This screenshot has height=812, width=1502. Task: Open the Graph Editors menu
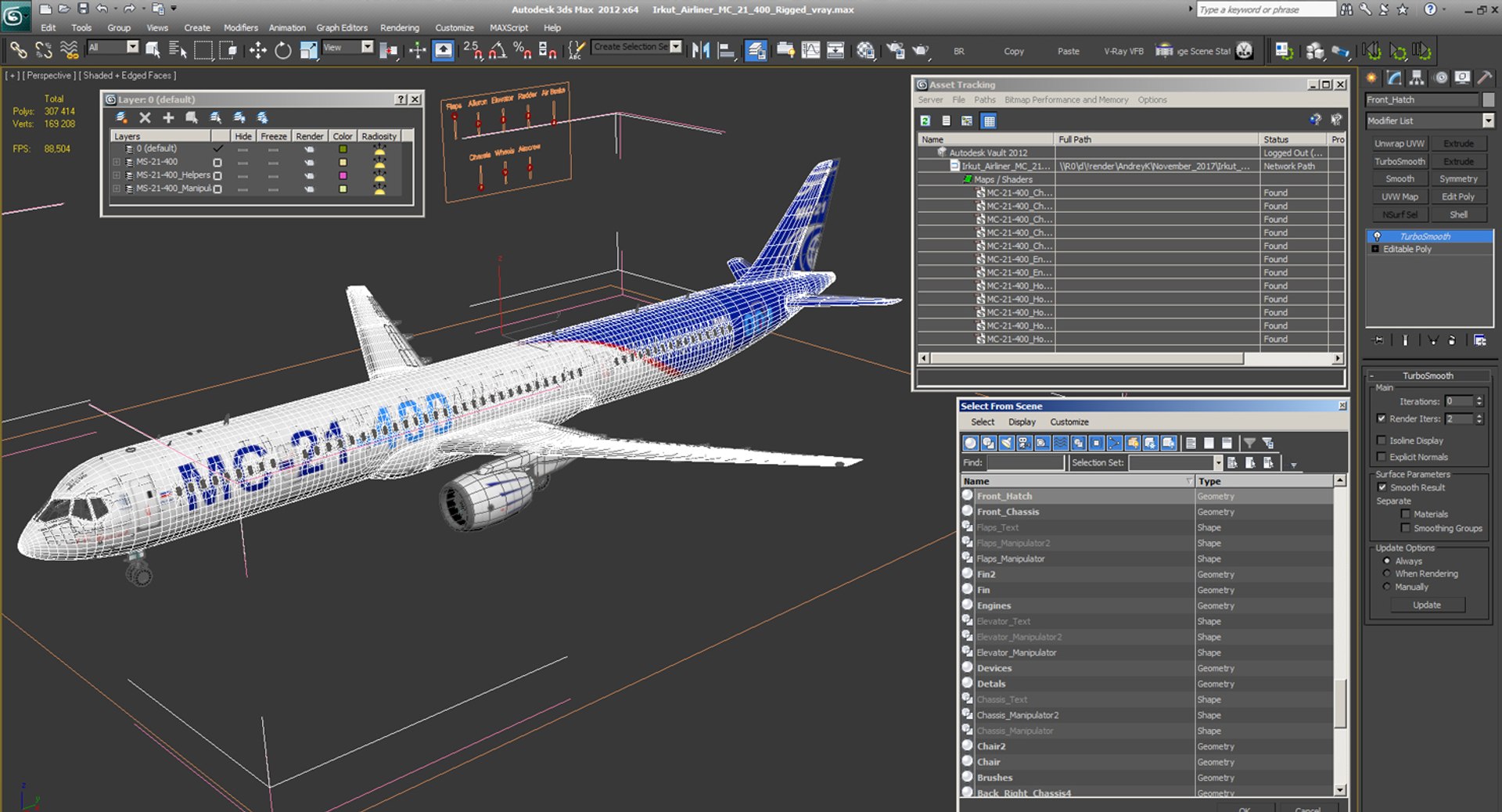[x=341, y=27]
